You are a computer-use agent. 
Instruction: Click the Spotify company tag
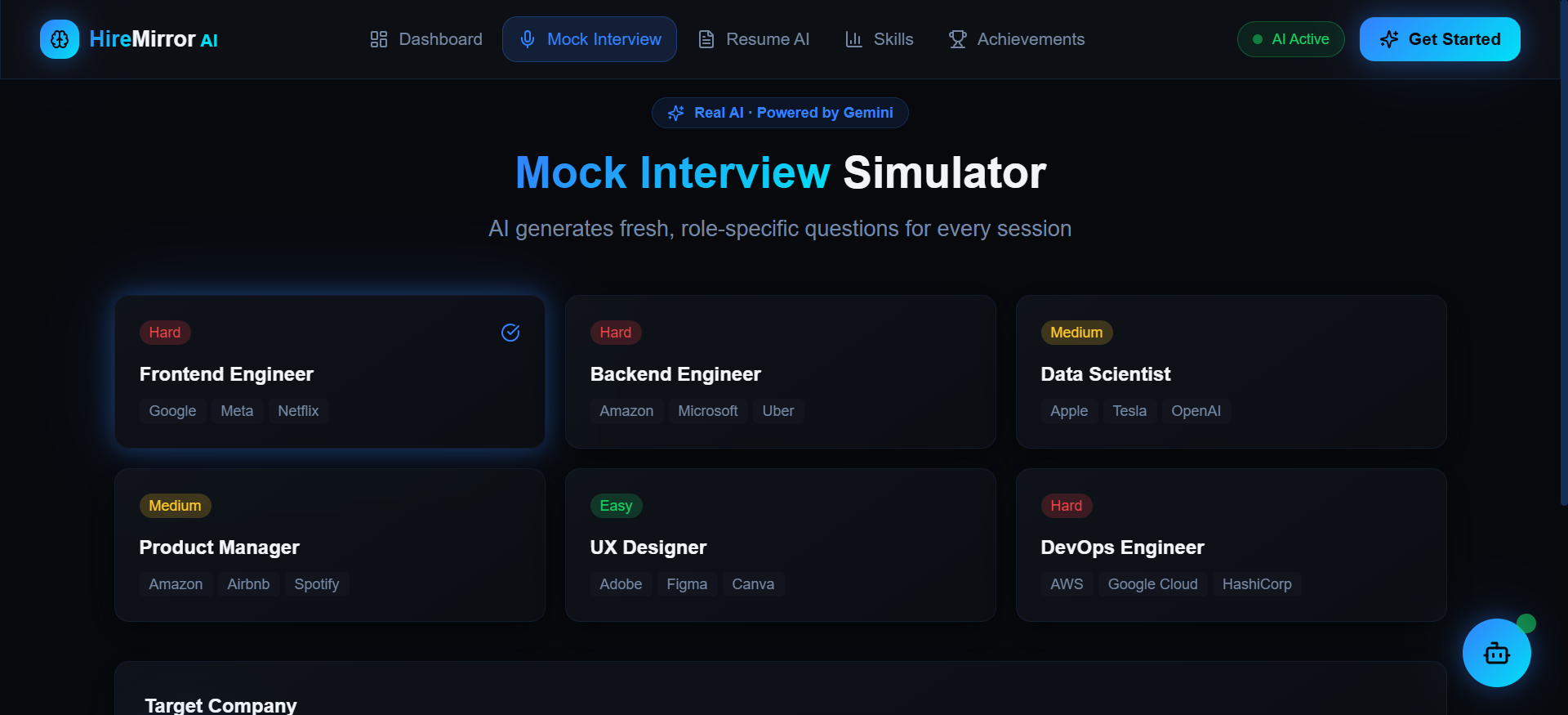coord(317,584)
